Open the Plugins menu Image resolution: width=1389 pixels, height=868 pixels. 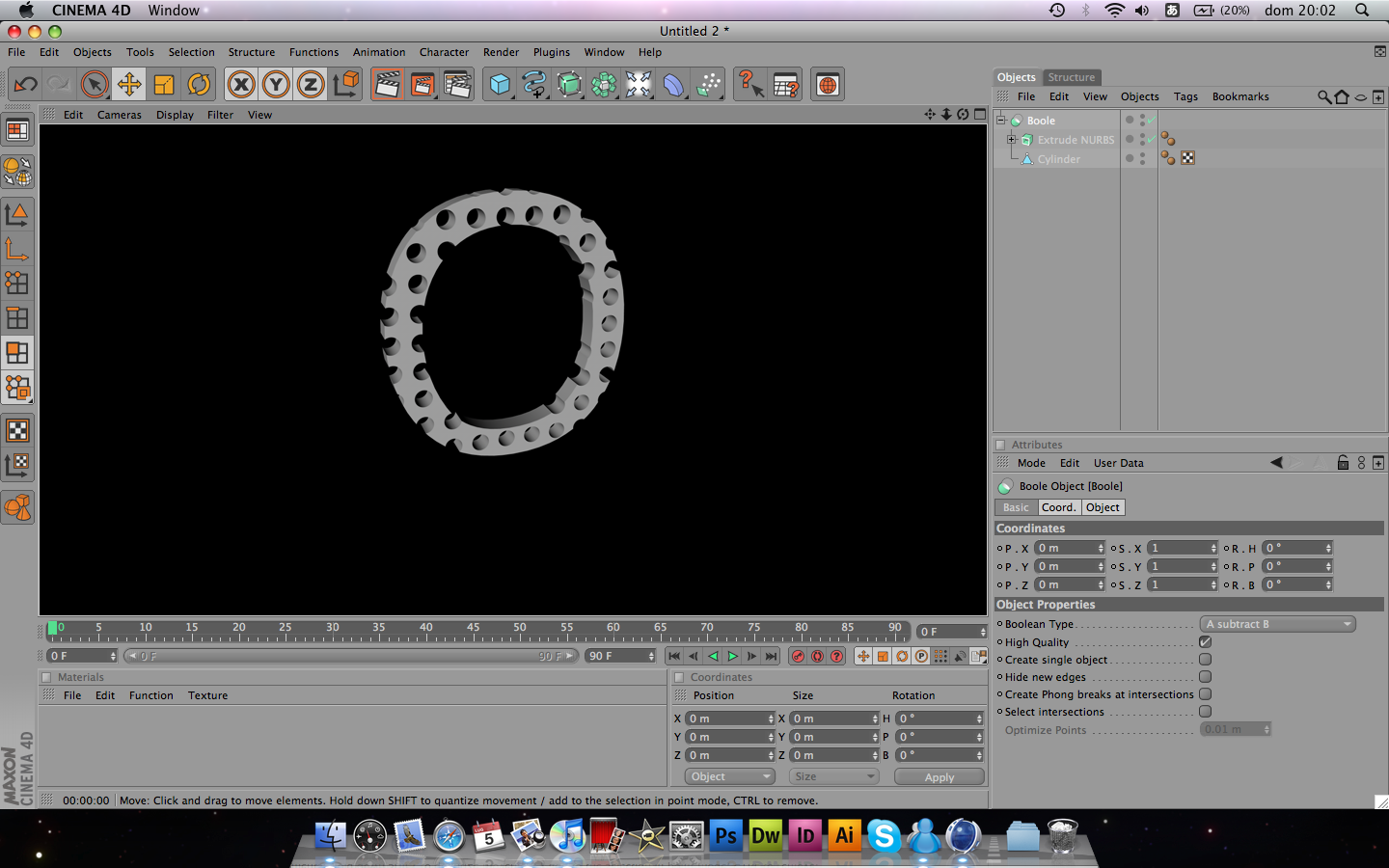point(552,52)
